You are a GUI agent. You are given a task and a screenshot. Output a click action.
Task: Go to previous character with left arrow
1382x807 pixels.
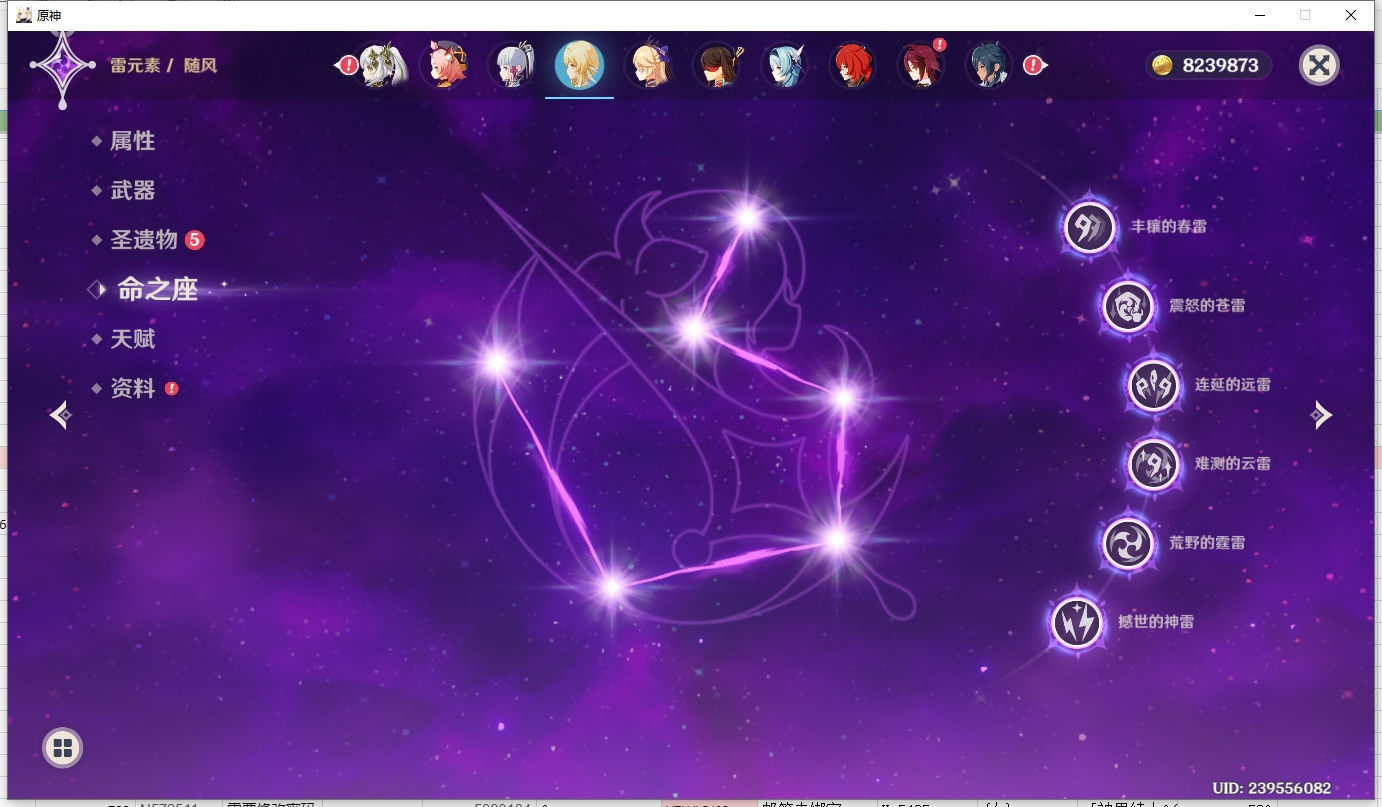click(x=60, y=414)
